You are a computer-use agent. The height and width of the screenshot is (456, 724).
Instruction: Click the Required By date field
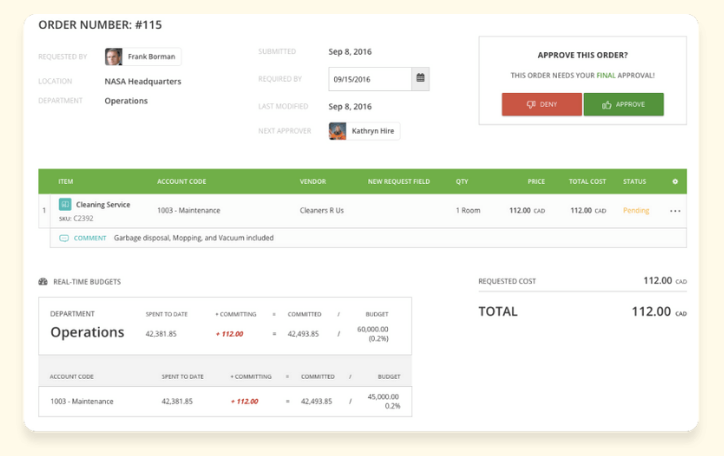tap(369, 78)
